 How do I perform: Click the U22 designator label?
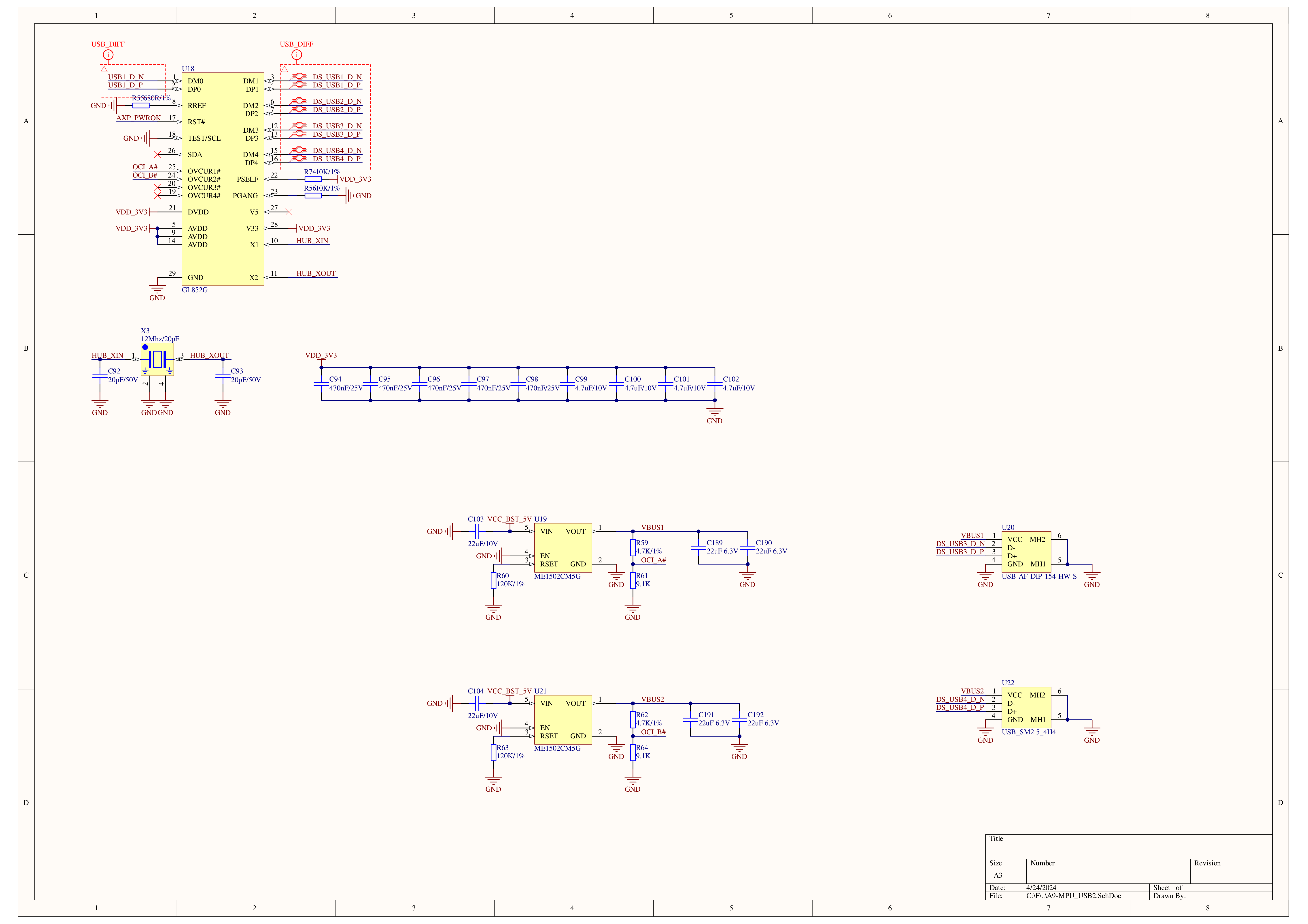(1008, 683)
